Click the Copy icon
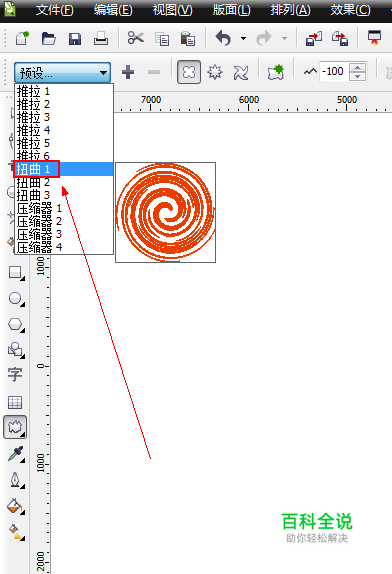Screen dimensions: 392x574 (x=162, y=39)
